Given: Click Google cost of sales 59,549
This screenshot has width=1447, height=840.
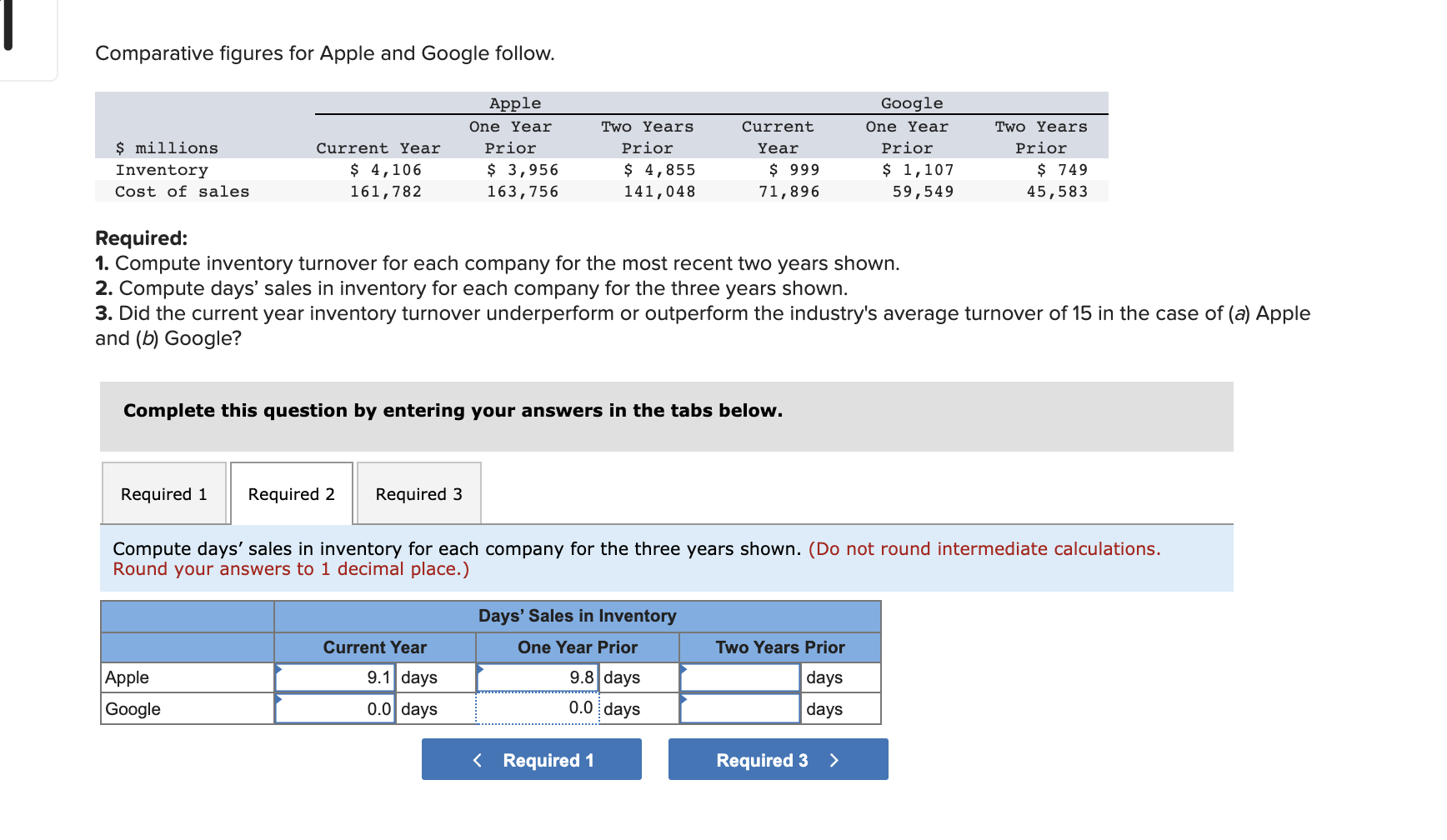Looking at the screenshot, I should coord(923,192).
